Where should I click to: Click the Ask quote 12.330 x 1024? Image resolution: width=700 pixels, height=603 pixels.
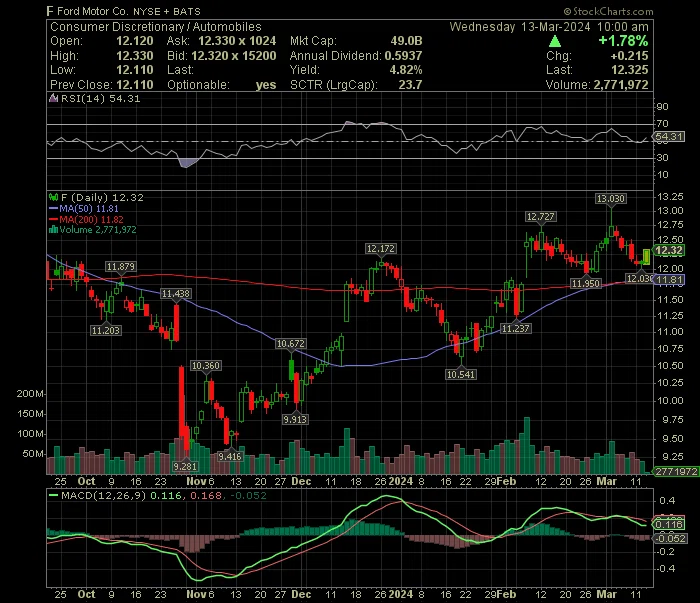point(237,41)
